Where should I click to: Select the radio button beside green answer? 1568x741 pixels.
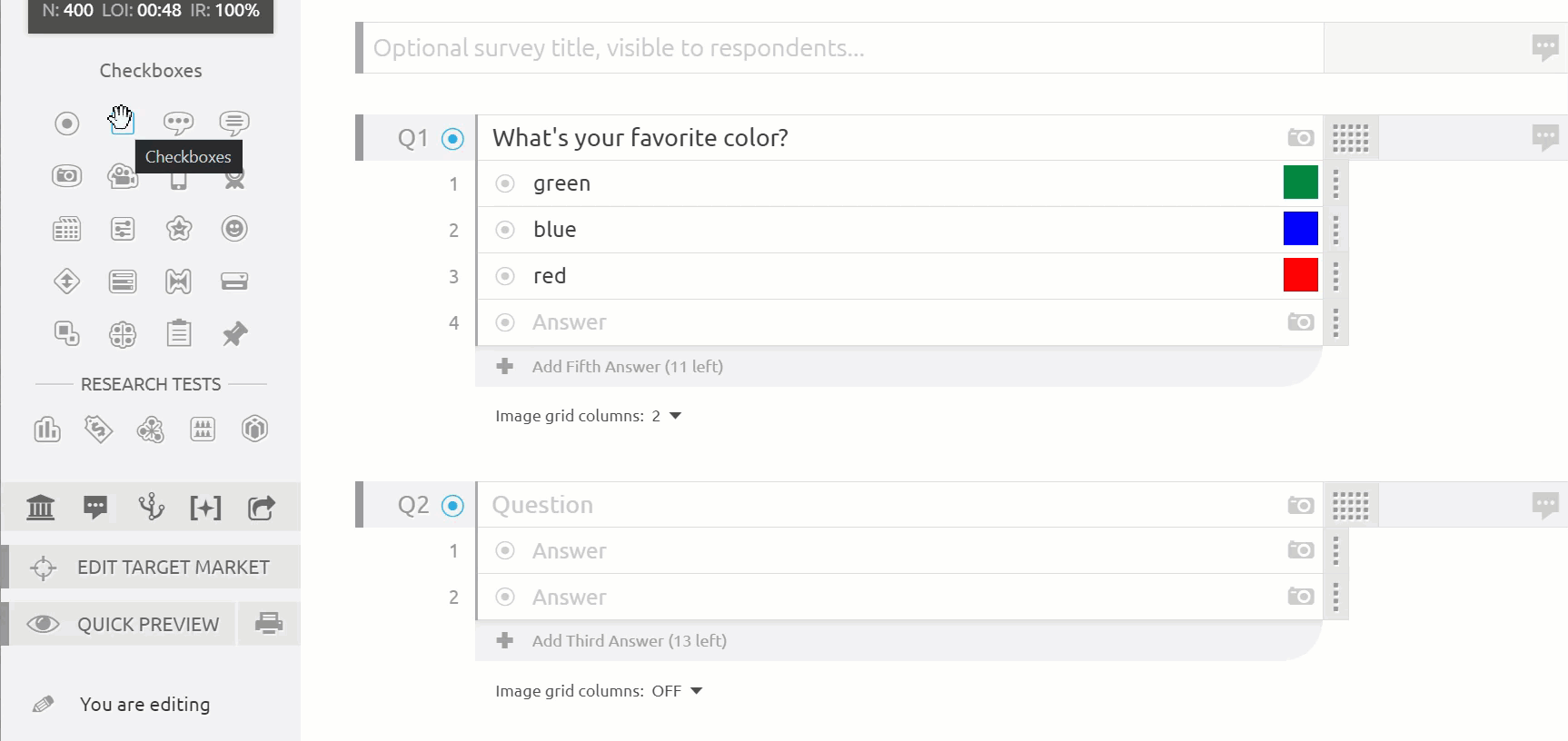(505, 183)
